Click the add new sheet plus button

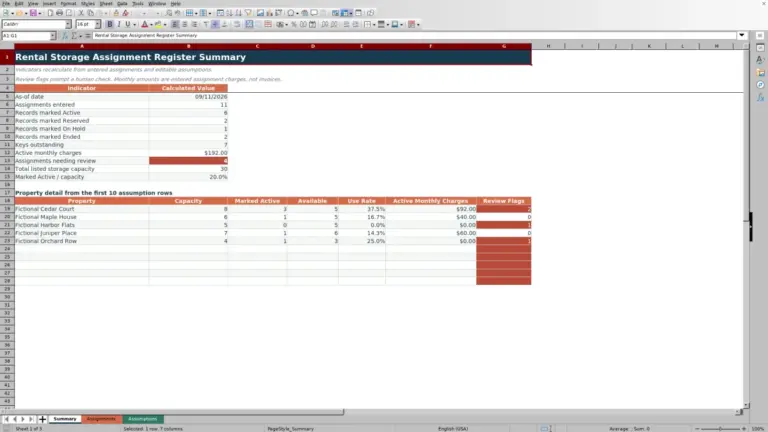[x=42, y=419]
